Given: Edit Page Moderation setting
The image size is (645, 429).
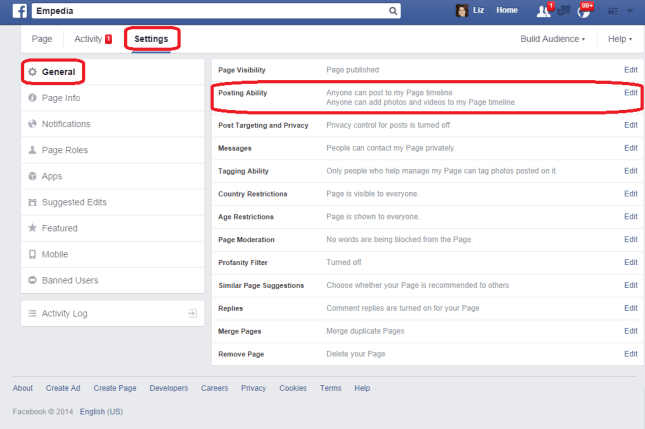Looking at the screenshot, I should click(x=631, y=239).
